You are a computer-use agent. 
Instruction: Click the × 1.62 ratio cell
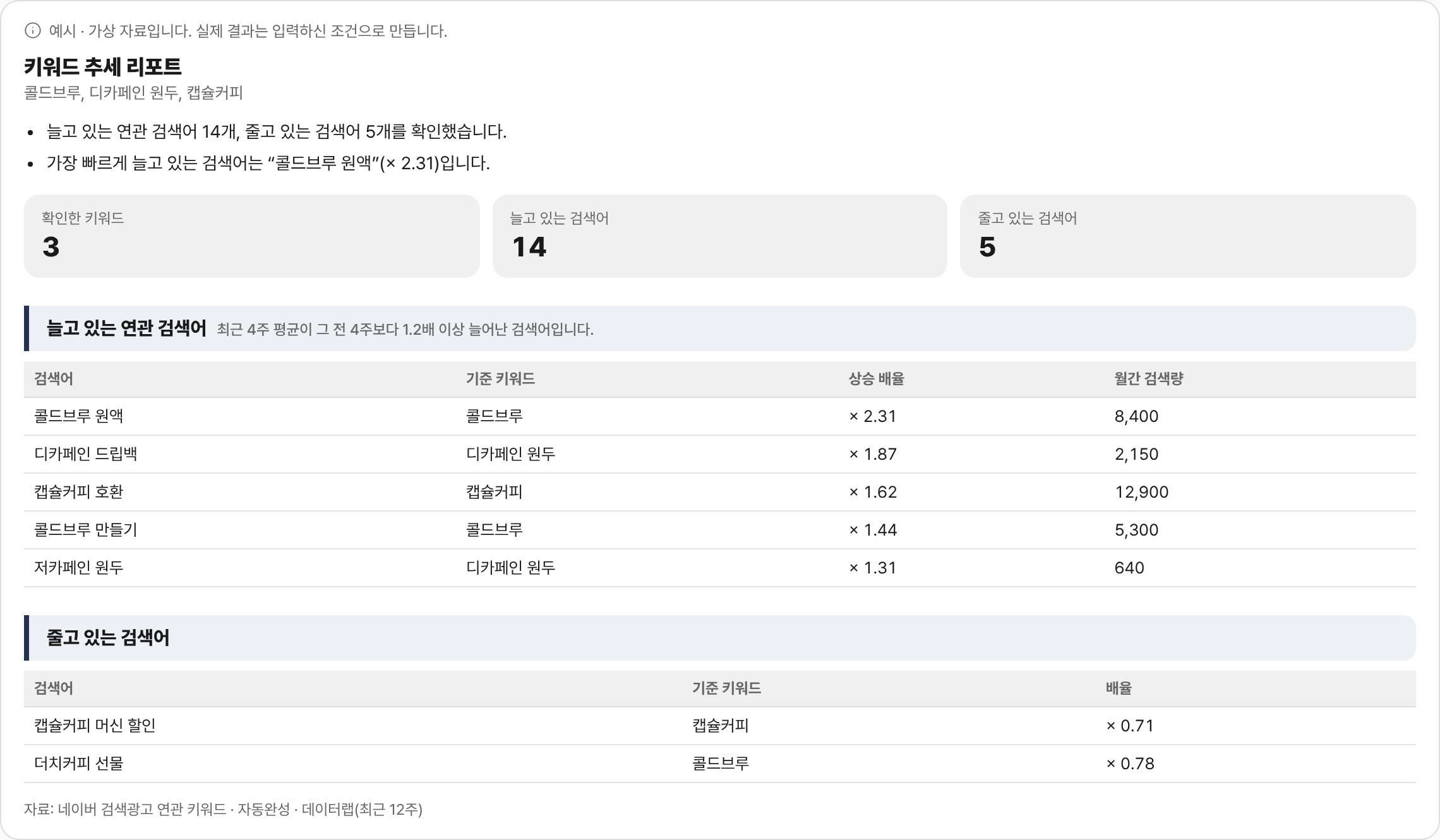click(x=872, y=492)
